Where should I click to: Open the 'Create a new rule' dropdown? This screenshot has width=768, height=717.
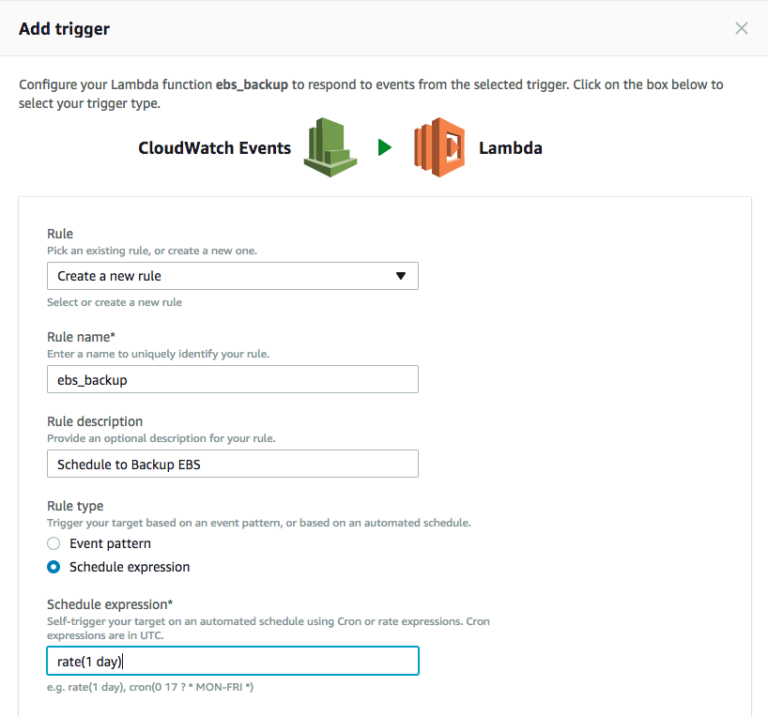[x=233, y=276]
